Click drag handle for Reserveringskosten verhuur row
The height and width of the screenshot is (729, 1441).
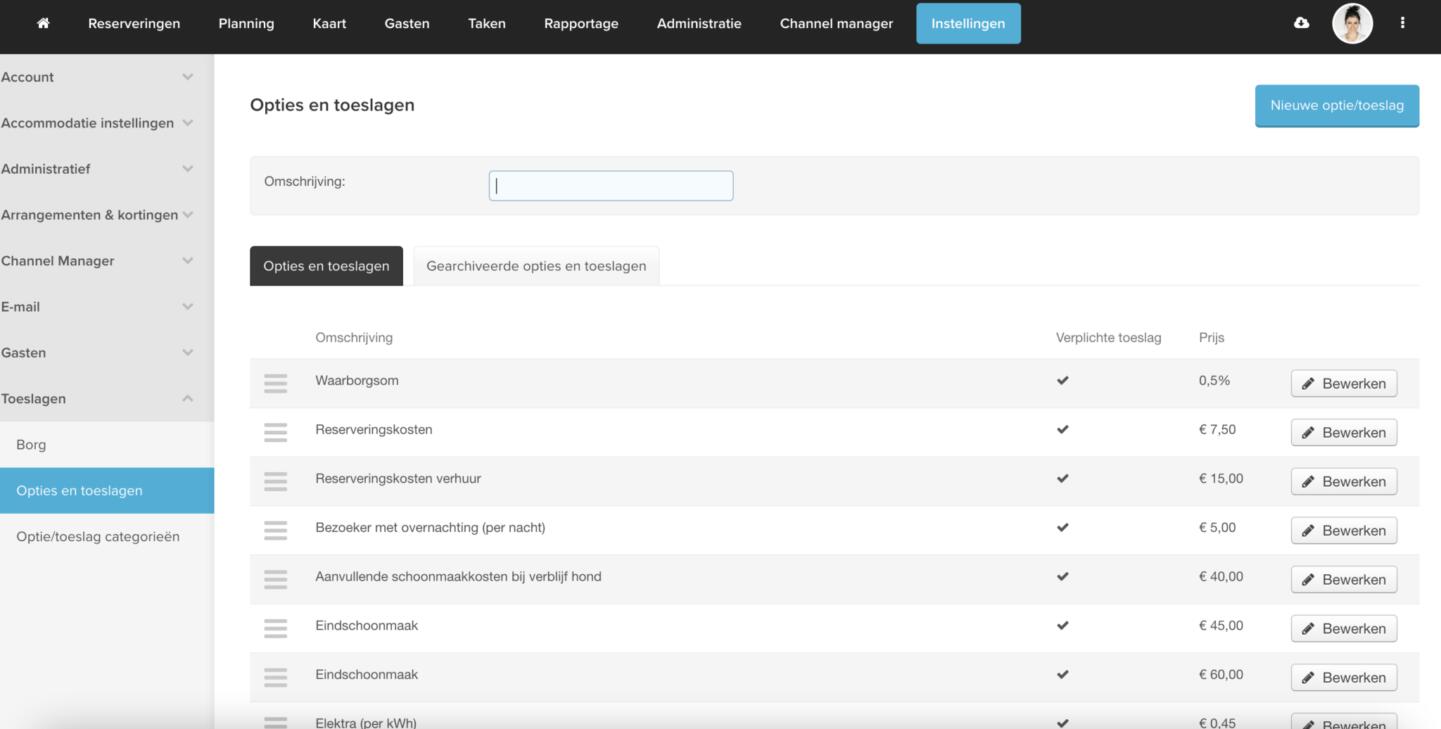click(x=275, y=481)
